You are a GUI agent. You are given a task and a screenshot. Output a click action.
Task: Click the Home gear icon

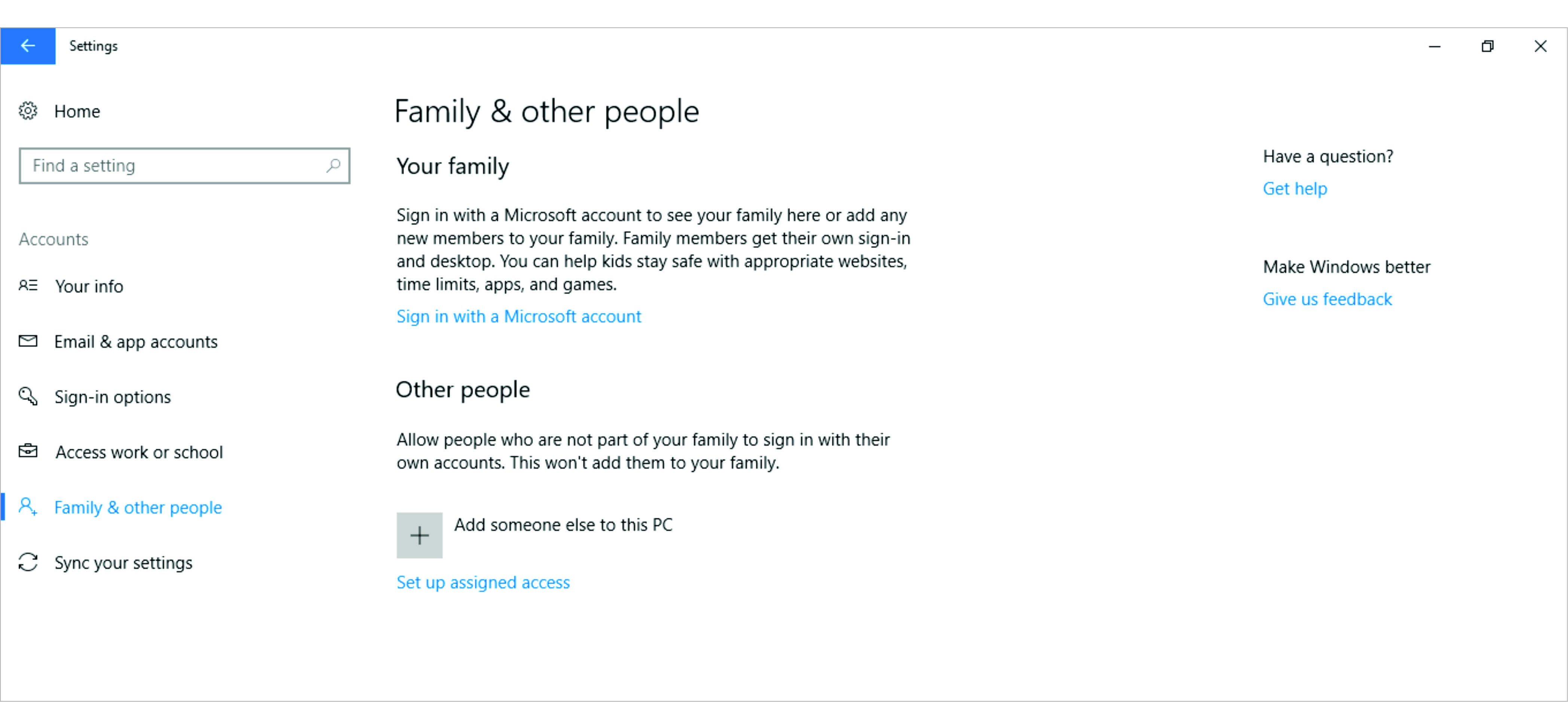tap(28, 111)
